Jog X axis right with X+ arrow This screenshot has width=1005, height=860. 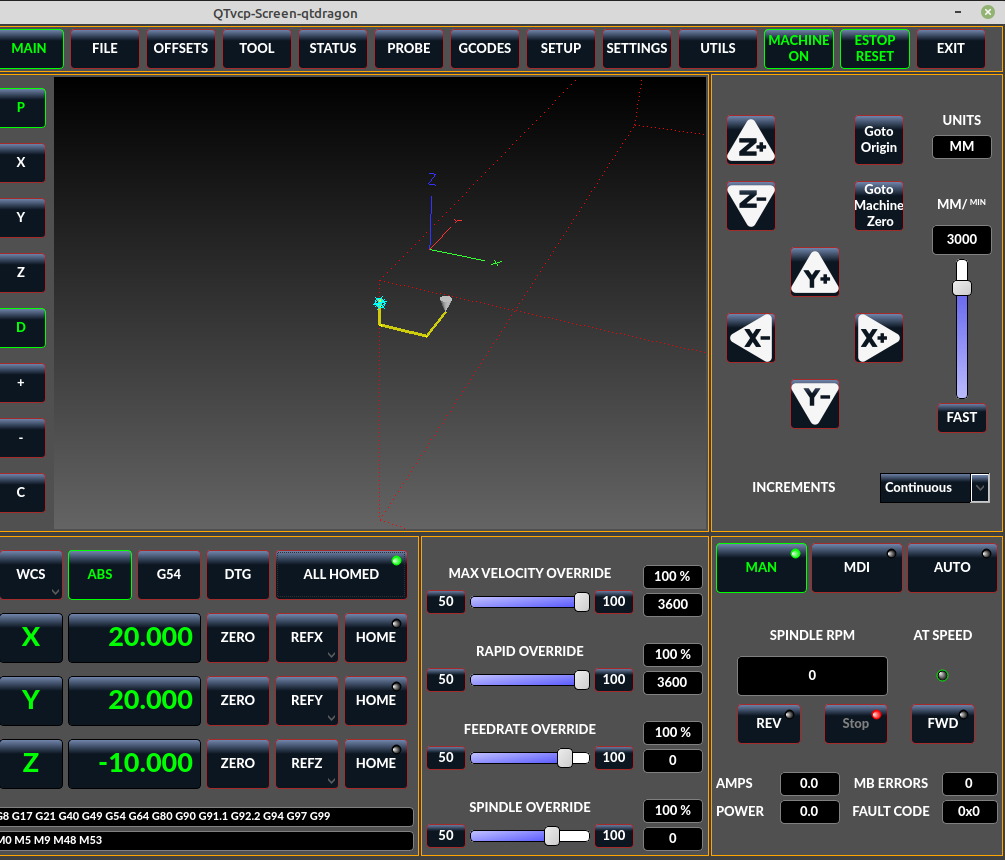pyautogui.click(x=879, y=338)
